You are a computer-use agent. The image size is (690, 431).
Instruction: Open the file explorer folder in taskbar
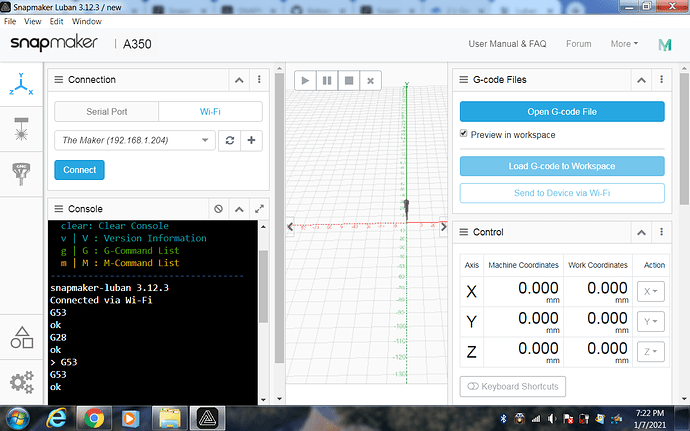pyautogui.click(x=169, y=418)
